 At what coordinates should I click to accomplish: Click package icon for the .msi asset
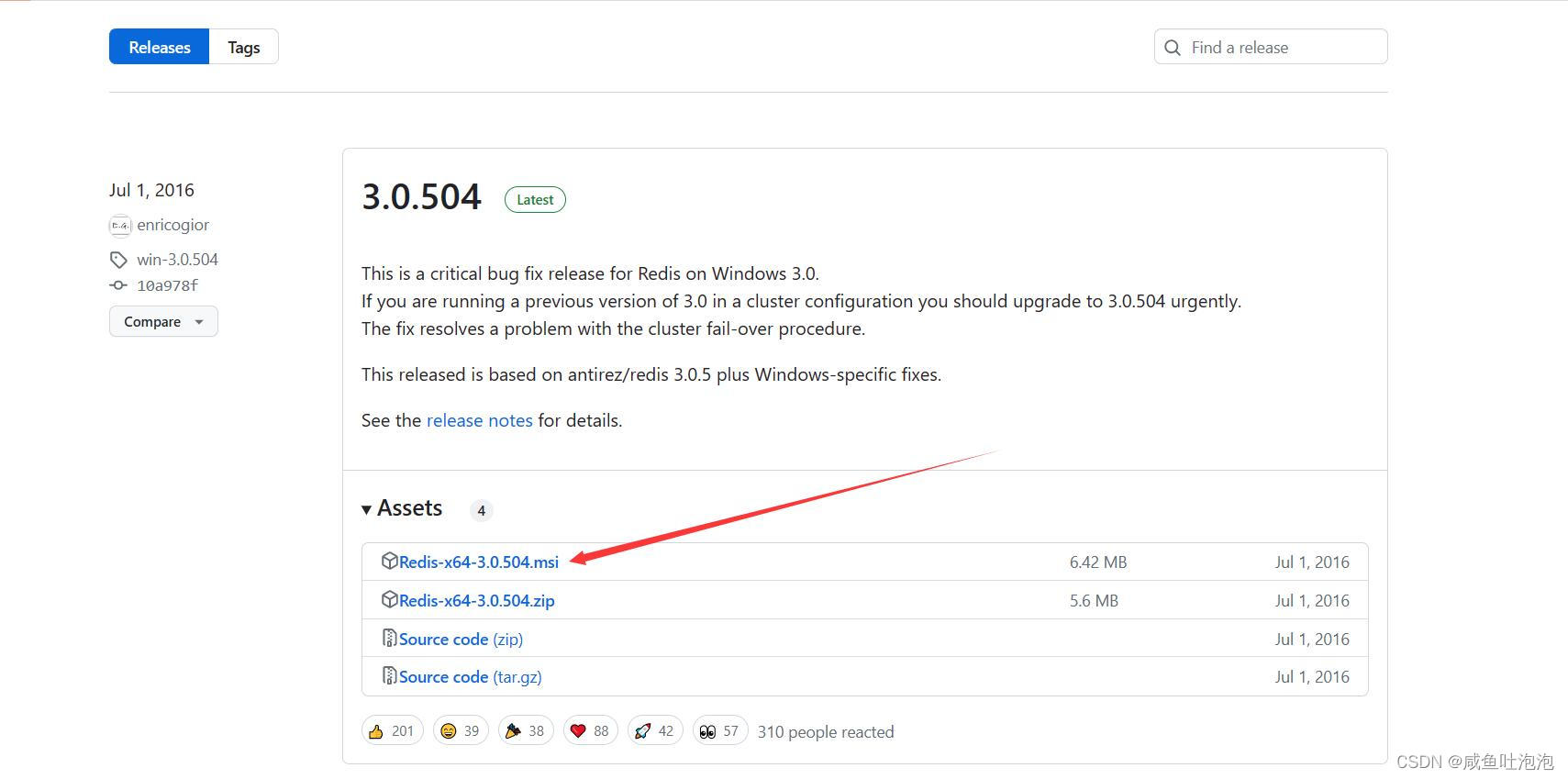click(x=389, y=561)
